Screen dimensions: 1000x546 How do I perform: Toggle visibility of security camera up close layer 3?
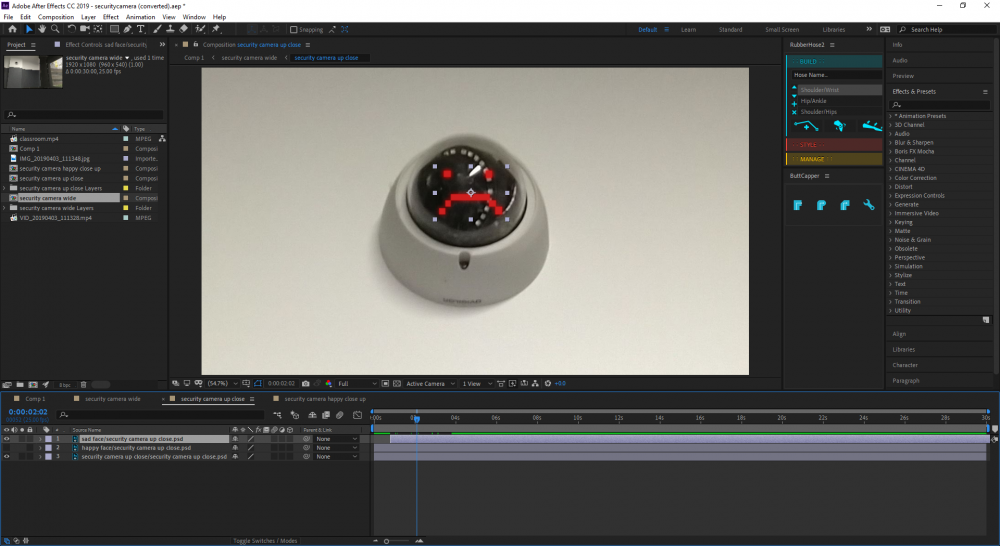click(6, 456)
